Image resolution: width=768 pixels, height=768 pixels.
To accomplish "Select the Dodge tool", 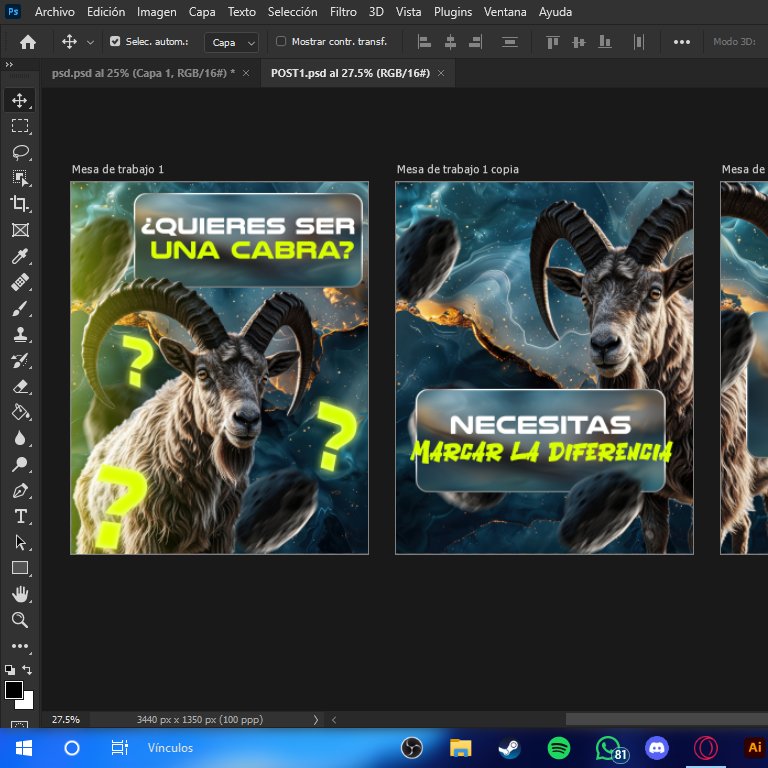I will click(x=20, y=464).
